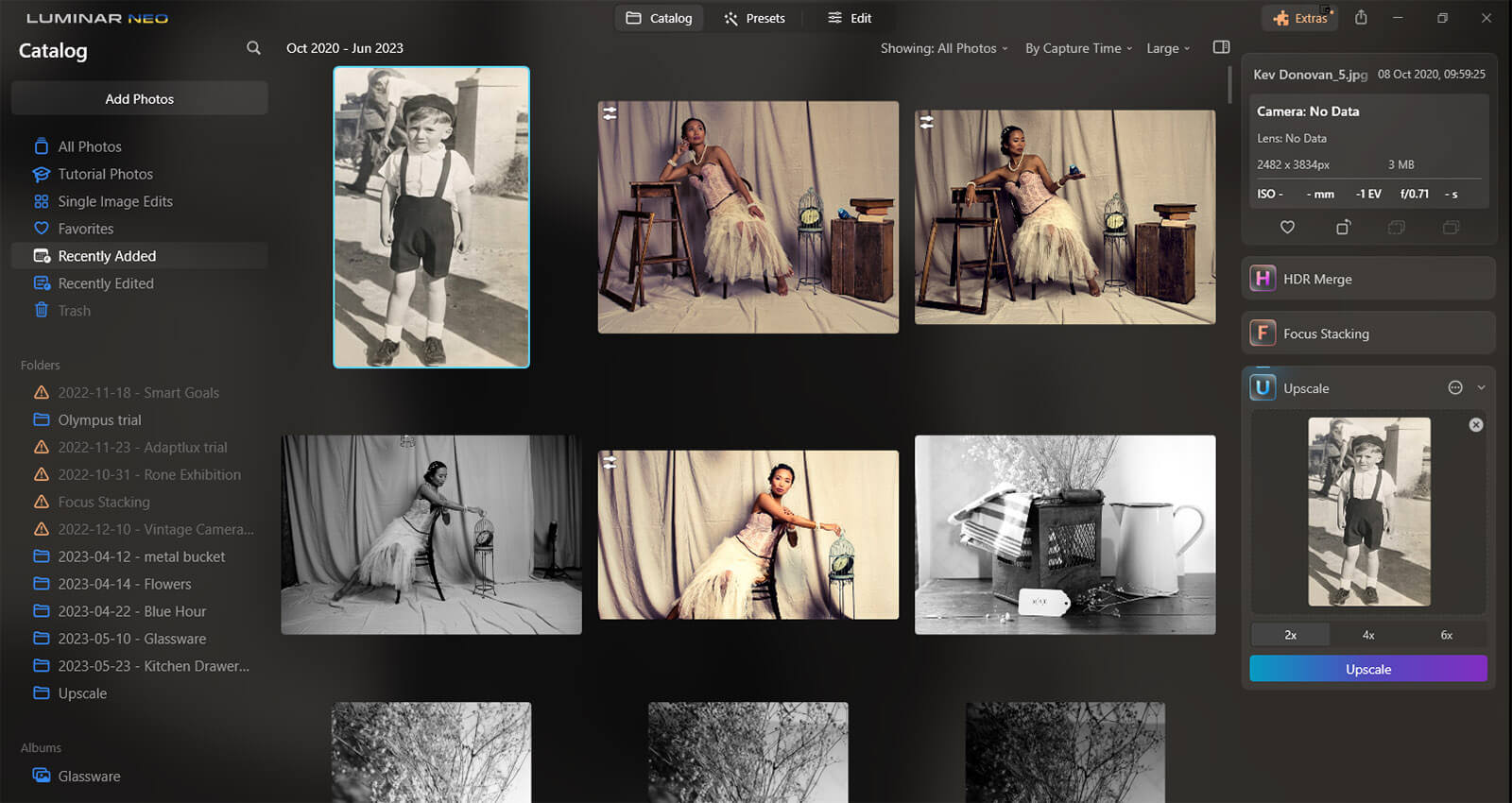Click the share/export icon in top bar
Viewport: 1512px width, 803px height.
(x=1361, y=18)
